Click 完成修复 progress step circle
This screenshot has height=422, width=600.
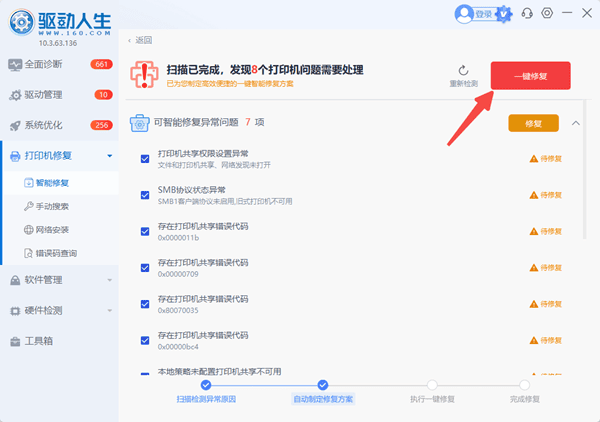click(x=524, y=385)
